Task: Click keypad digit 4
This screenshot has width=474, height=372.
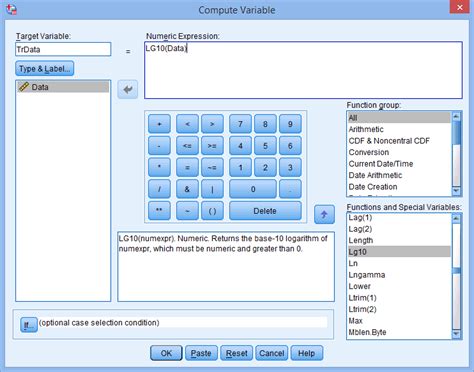Action: point(240,146)
